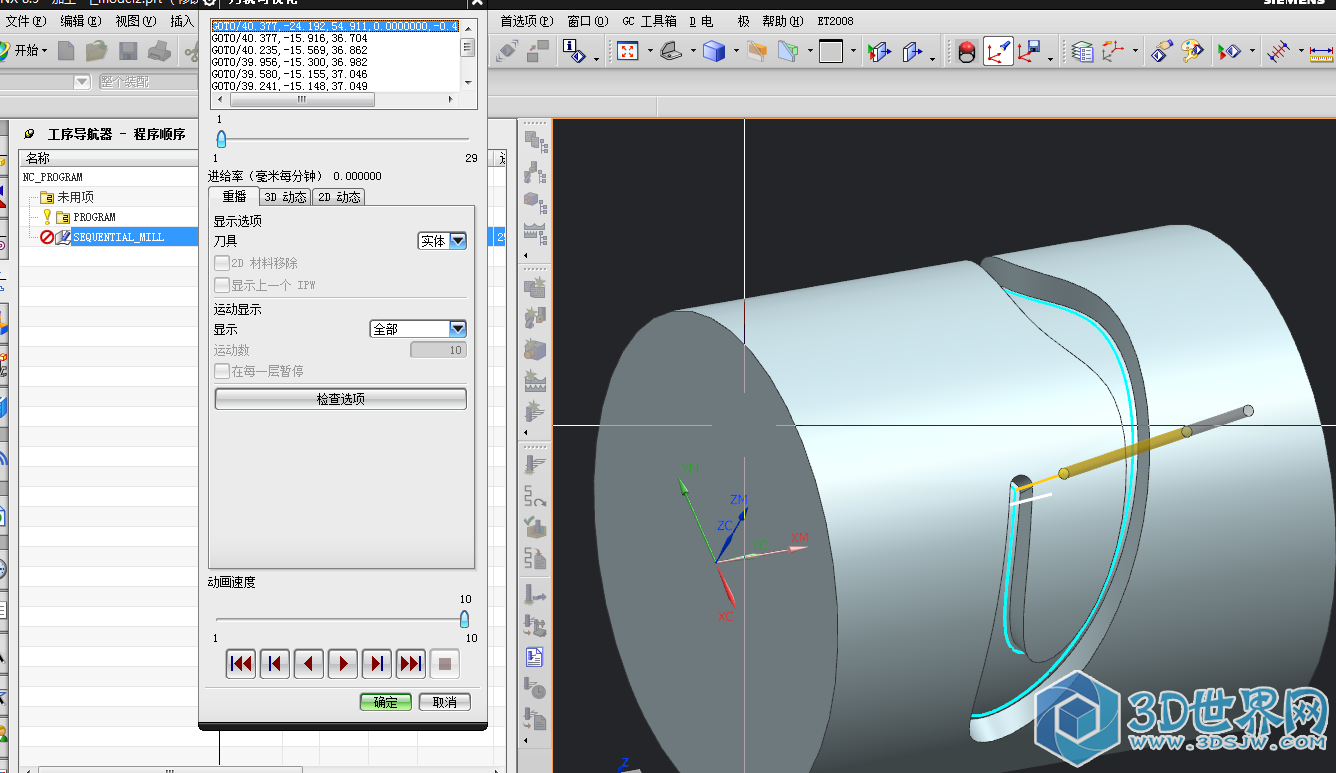This screenshot has height=773, width=1336.
Task: Click the New file icon
Action: pyautogui.click(x=66, y=51)
